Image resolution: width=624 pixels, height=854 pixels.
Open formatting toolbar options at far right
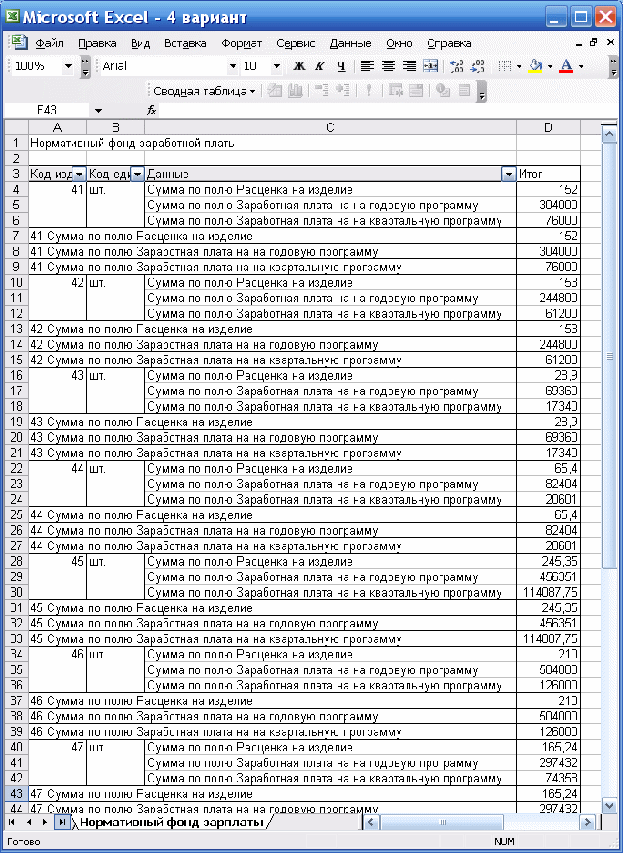click(x=613, y=66)
